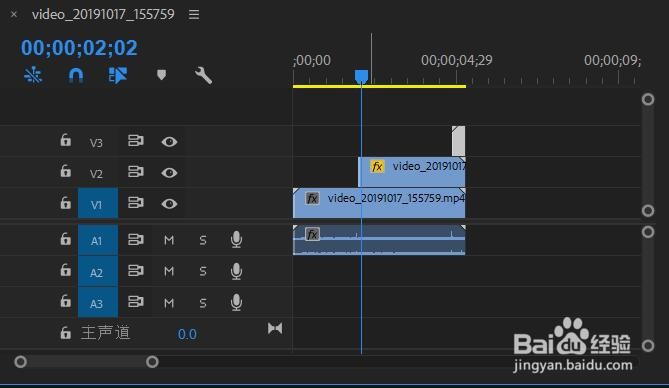Screen dimensions: 669x388
Task: Click fx badge on the V2 clip
Action: click(377, 166)
